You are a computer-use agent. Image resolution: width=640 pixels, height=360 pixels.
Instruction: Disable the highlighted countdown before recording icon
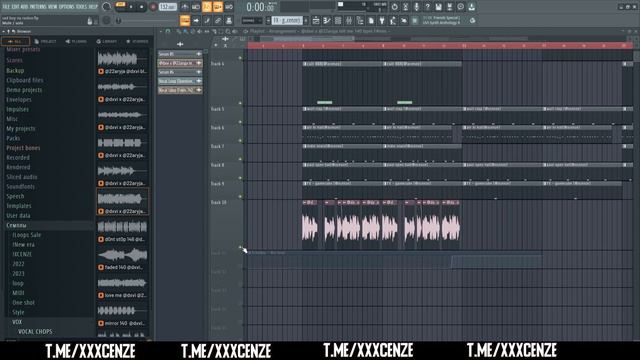coord(207,7)
